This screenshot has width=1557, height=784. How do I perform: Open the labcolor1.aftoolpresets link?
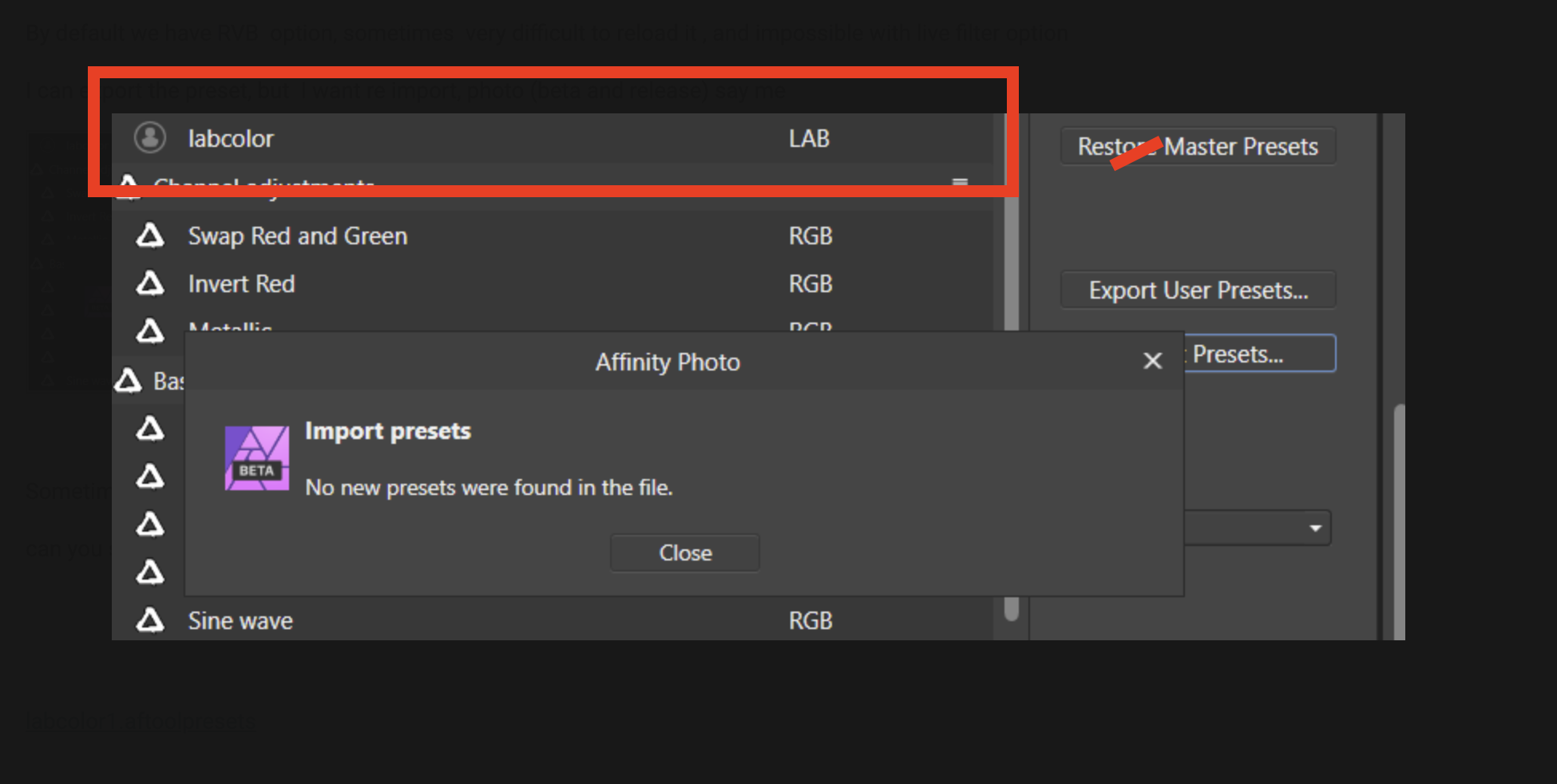140,720
